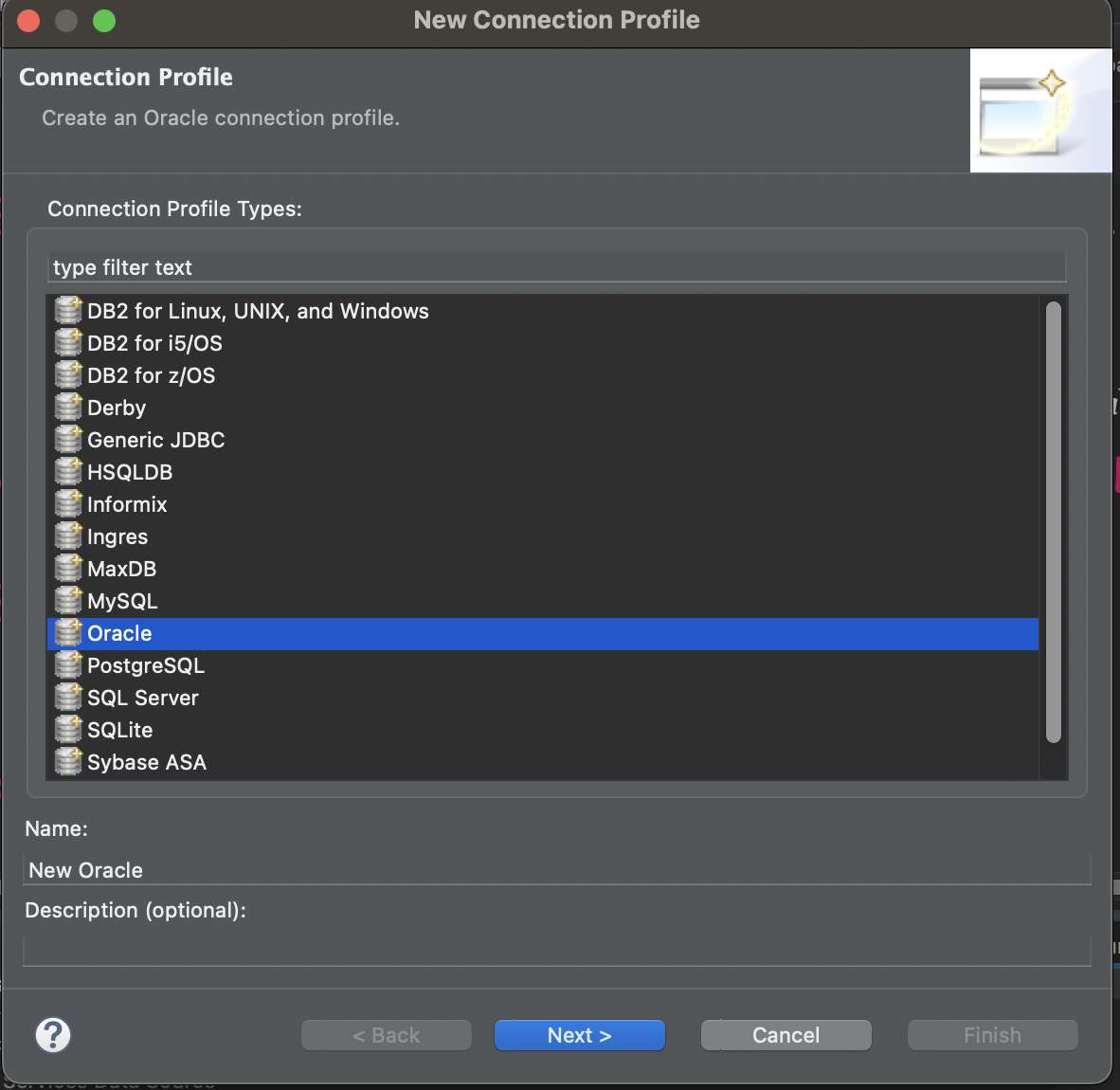Click the PostgreSQL database icon
Screen dimensions: 1120x1090
click(68, 665)
